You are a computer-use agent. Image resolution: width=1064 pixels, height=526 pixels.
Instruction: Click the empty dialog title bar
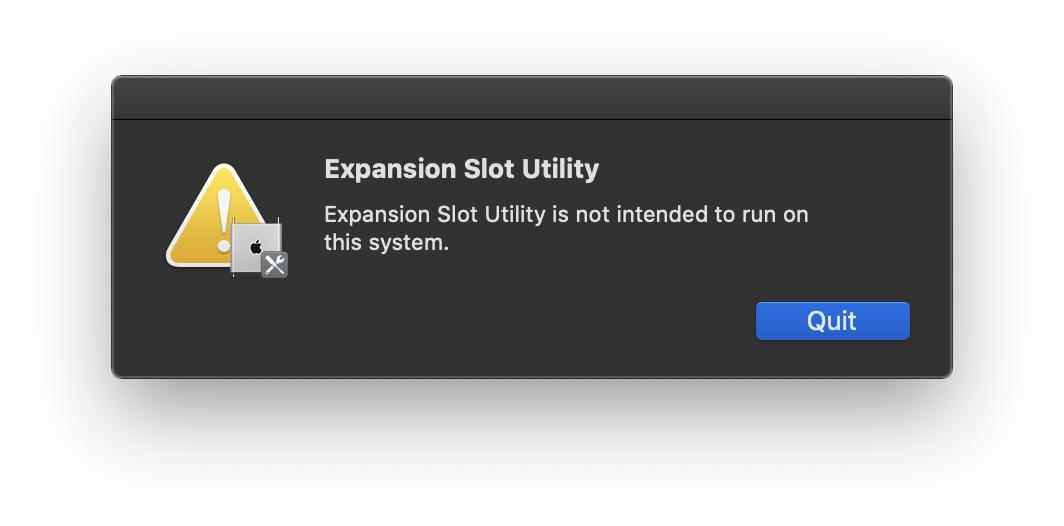click(532, 98)
